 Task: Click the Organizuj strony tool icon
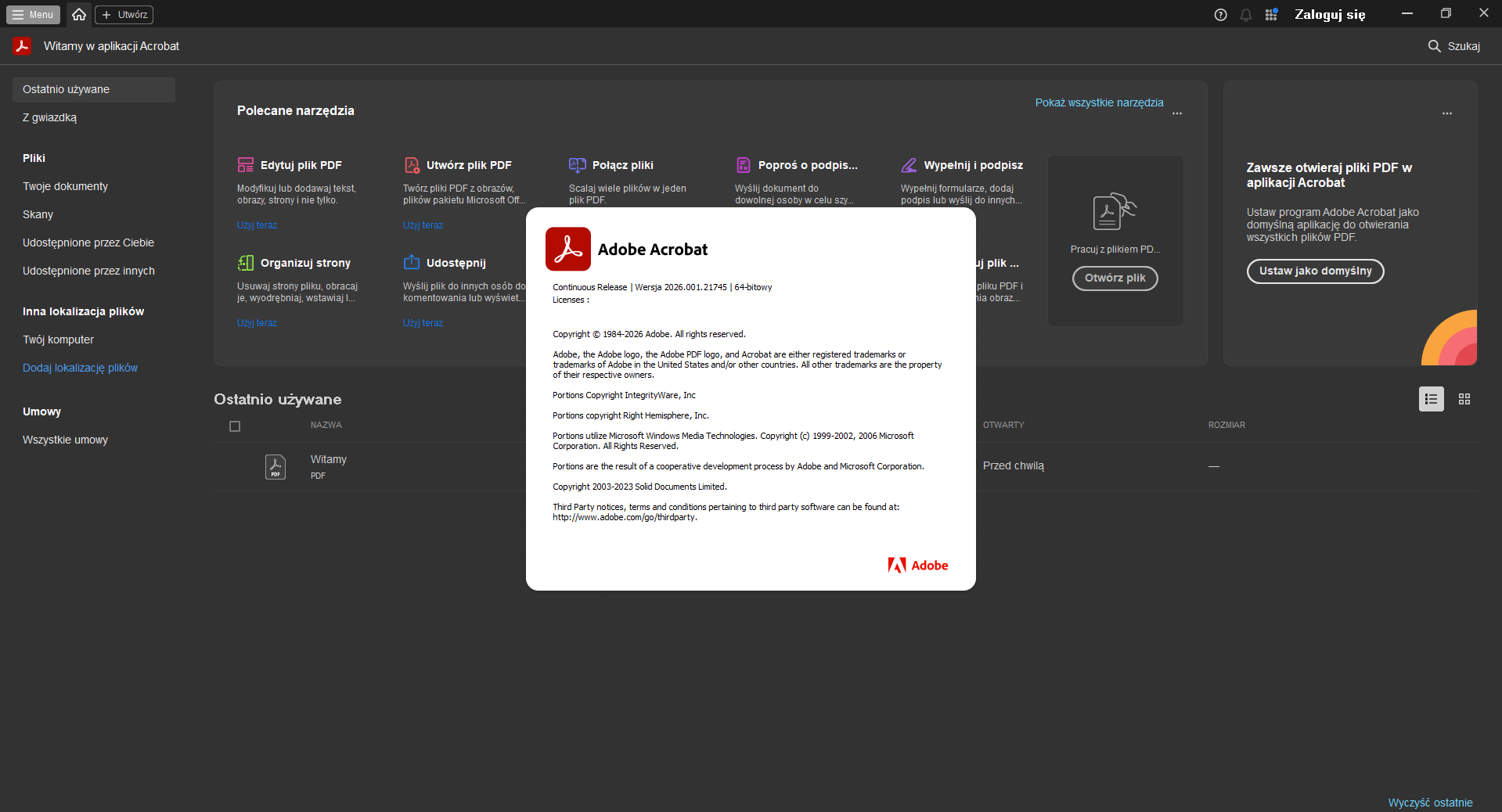tap(246, 263)
